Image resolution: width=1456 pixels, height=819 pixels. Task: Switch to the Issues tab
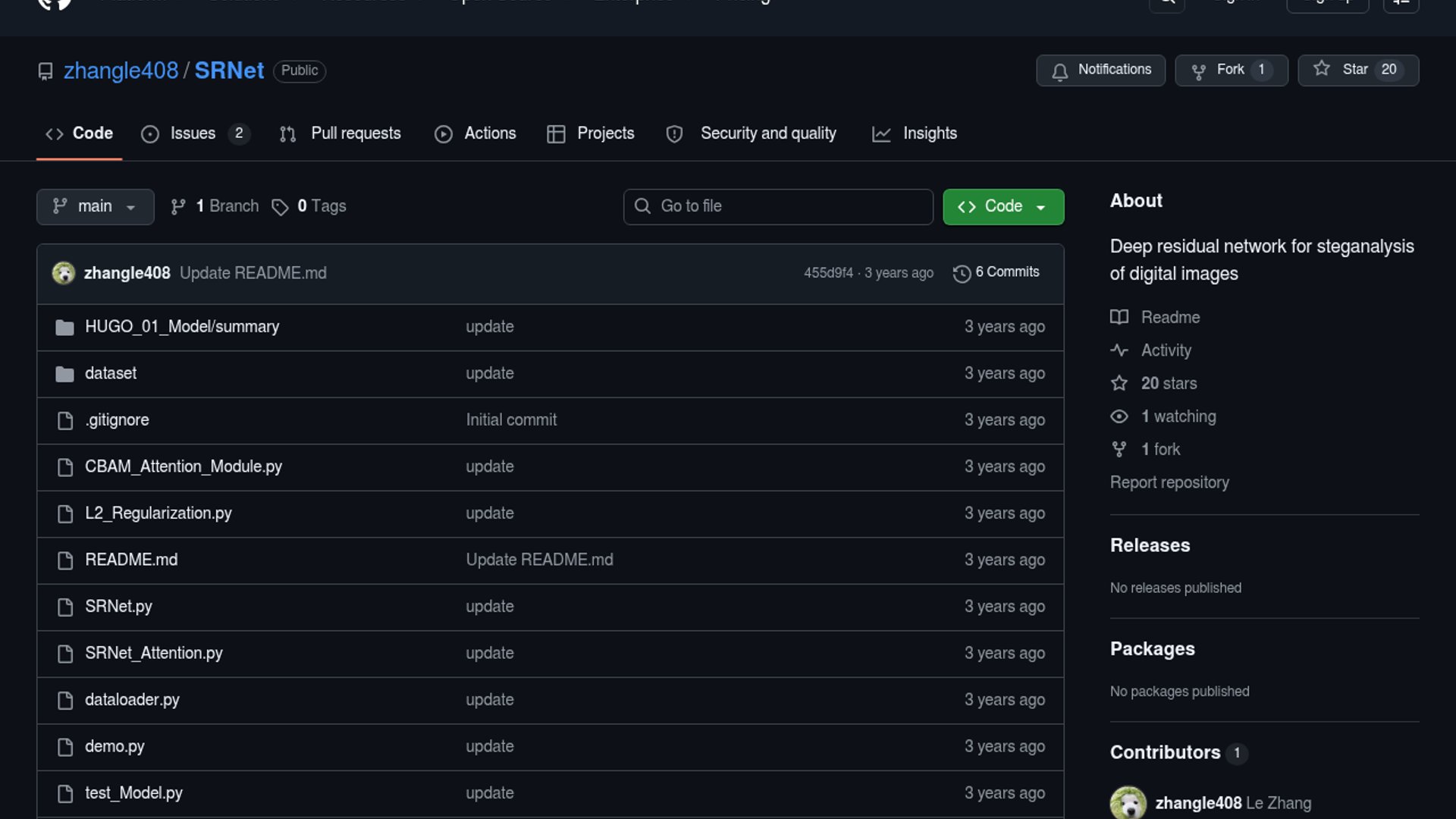coord(193,133)
